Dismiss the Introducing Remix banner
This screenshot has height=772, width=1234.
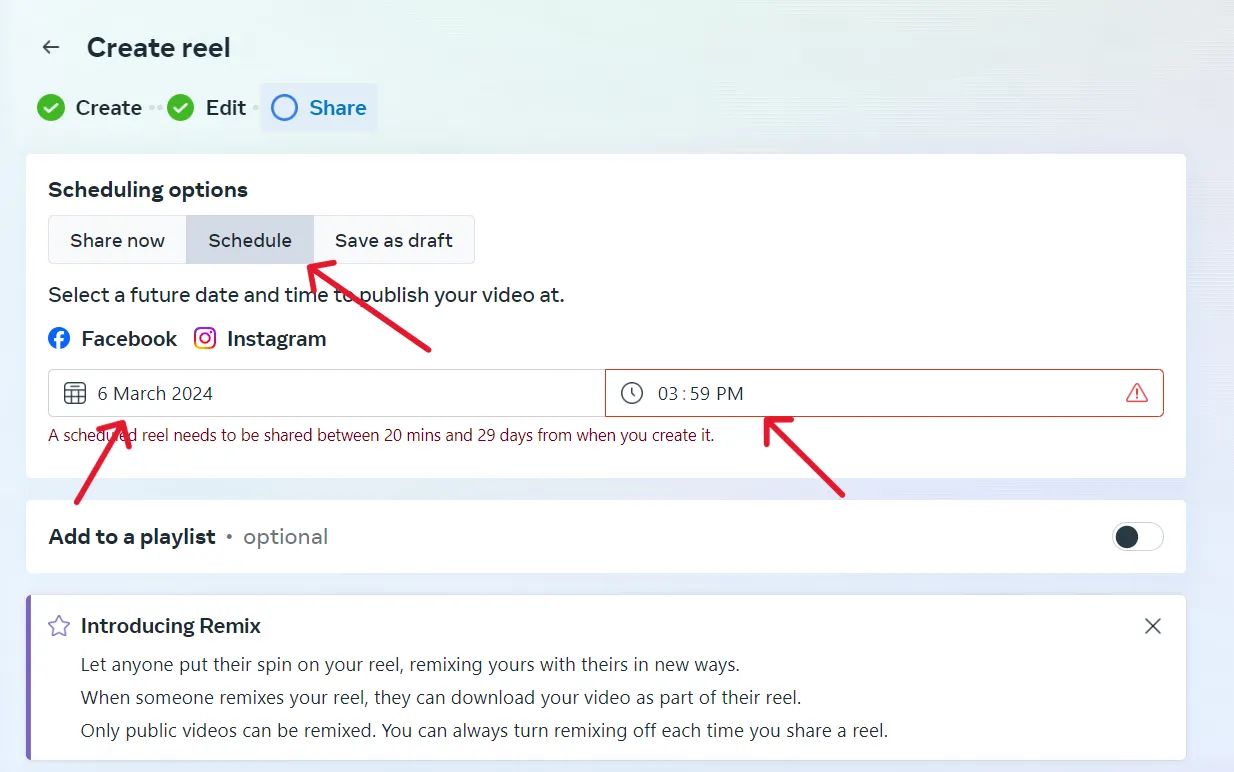click(x=1153, y=626)
